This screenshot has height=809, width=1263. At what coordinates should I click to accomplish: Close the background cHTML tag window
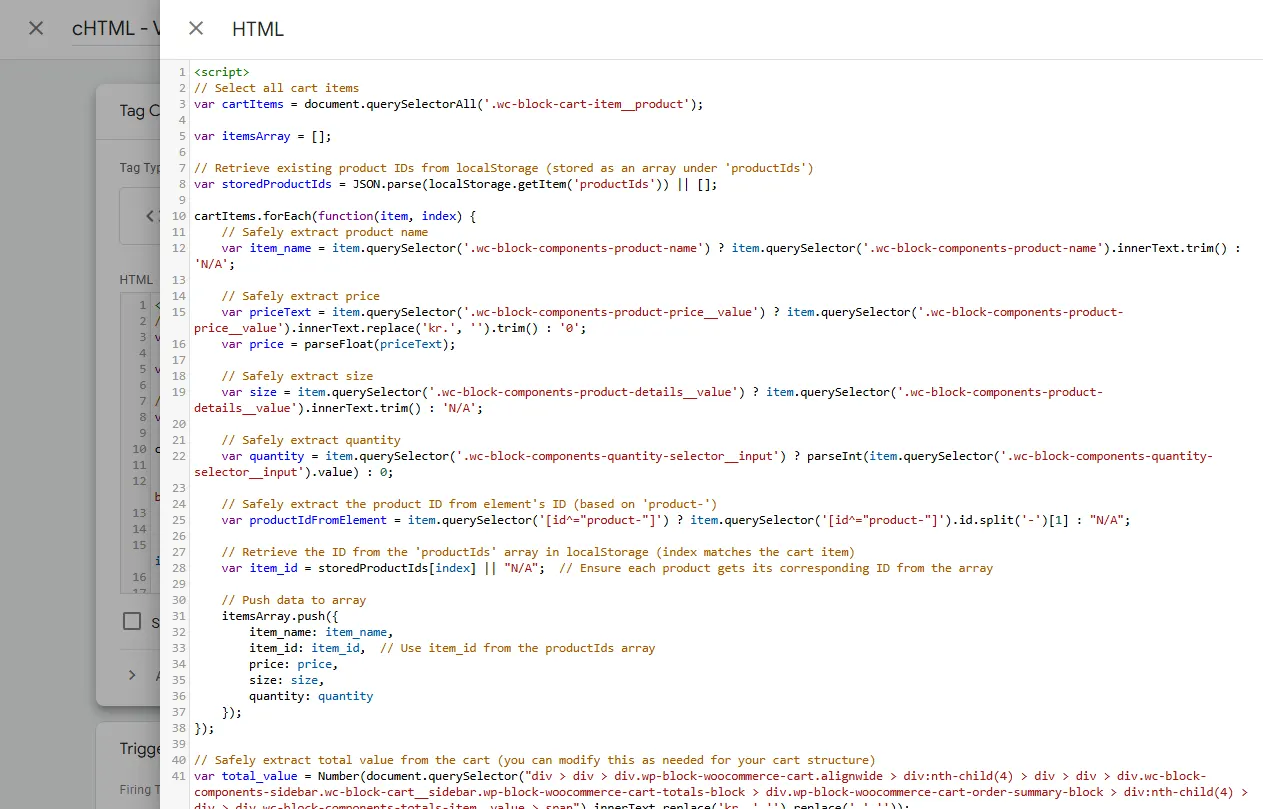click(x=36, y=28)
